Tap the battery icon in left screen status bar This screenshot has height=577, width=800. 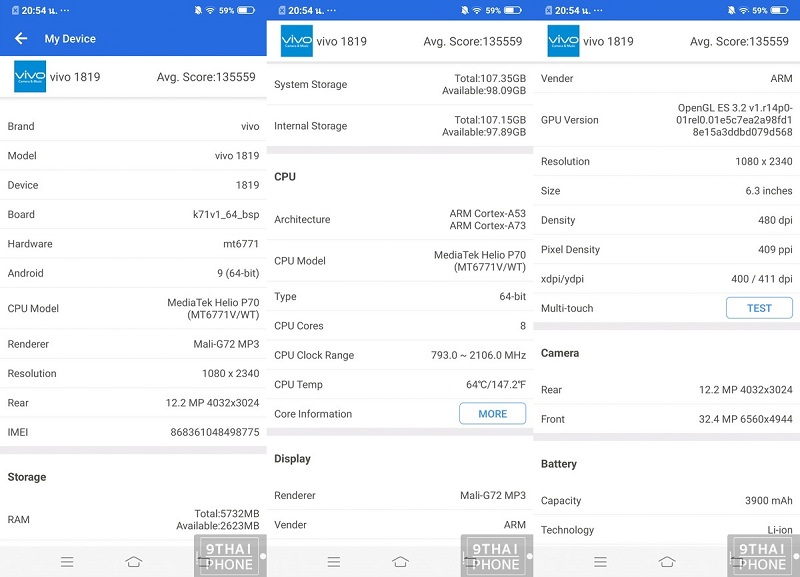point(246,10)
